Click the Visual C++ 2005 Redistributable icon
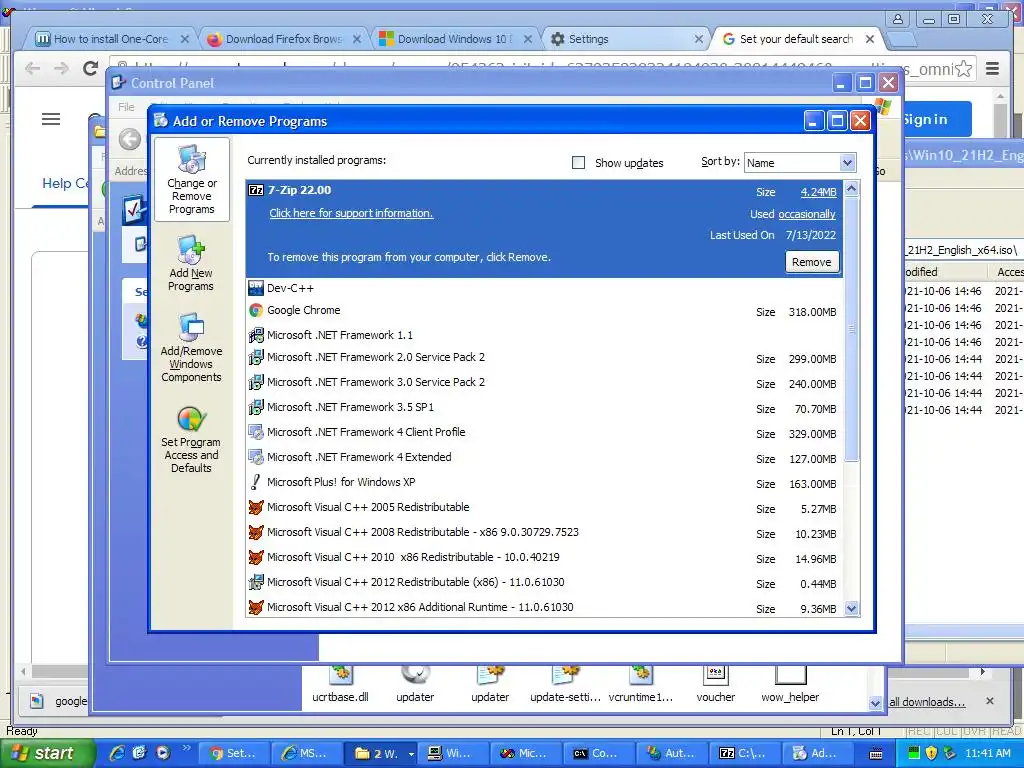The height and width of the screenshot is (768, 1024). 256,507
